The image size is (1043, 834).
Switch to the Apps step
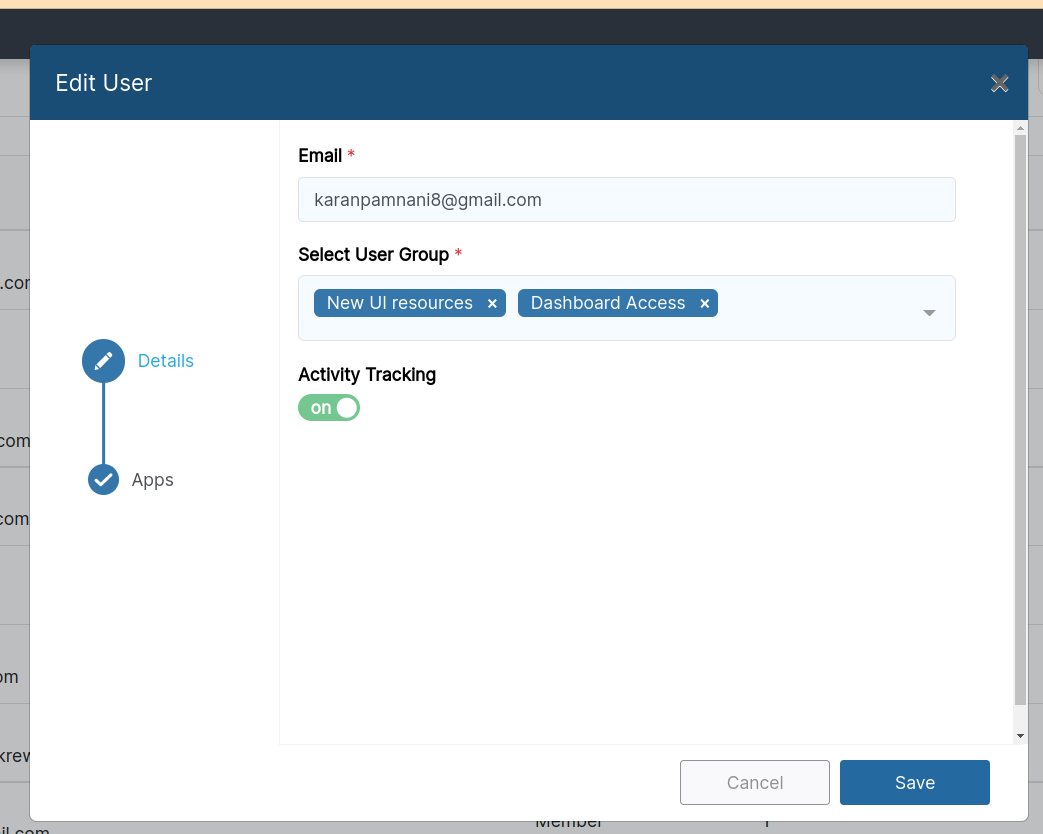152,479
